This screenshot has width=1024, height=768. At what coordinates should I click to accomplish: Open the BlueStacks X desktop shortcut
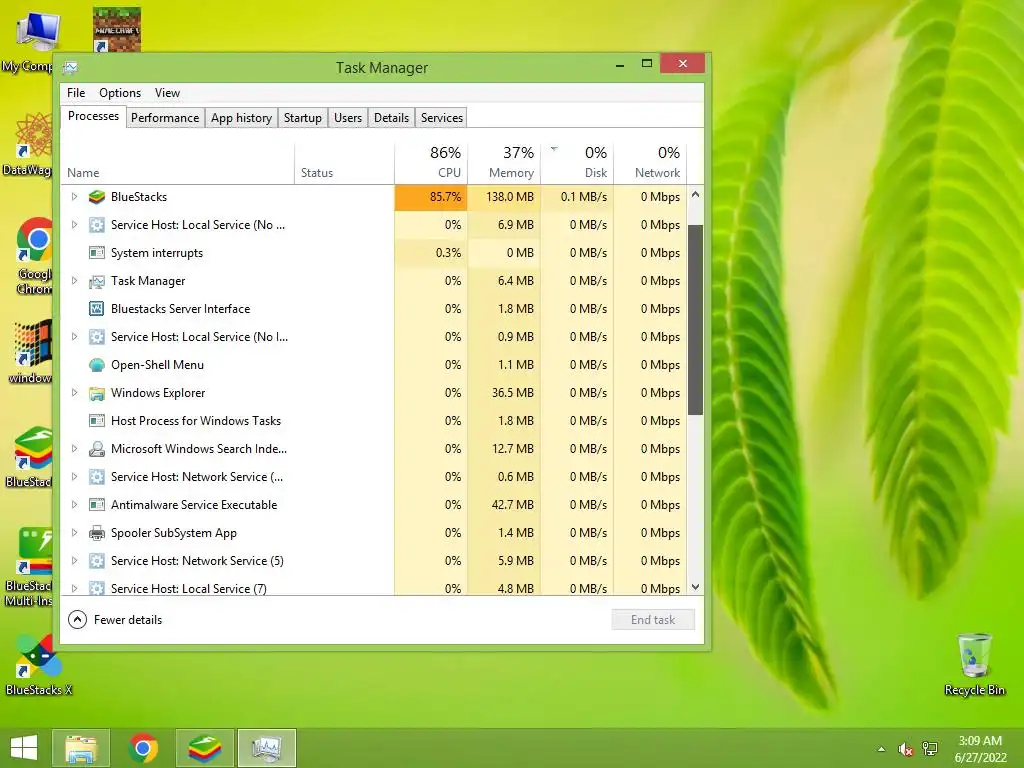click(38, 665)
